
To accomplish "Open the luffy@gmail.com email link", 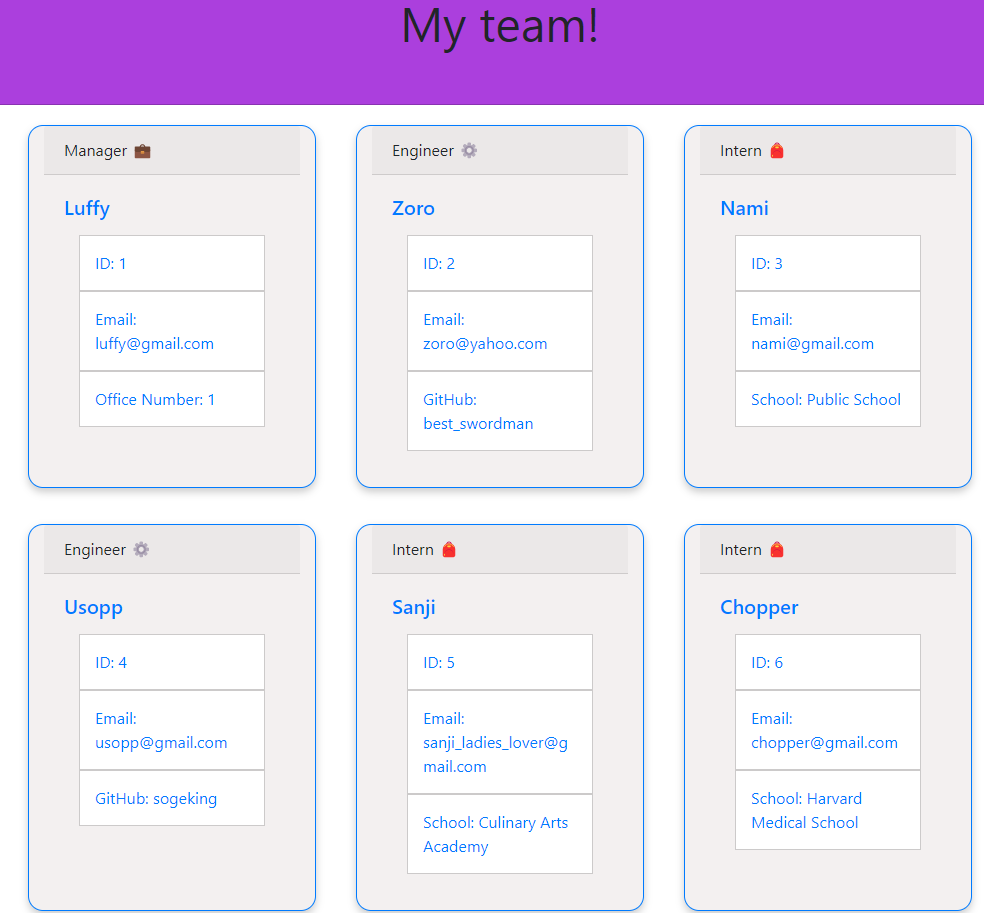I will pos(154,344).
